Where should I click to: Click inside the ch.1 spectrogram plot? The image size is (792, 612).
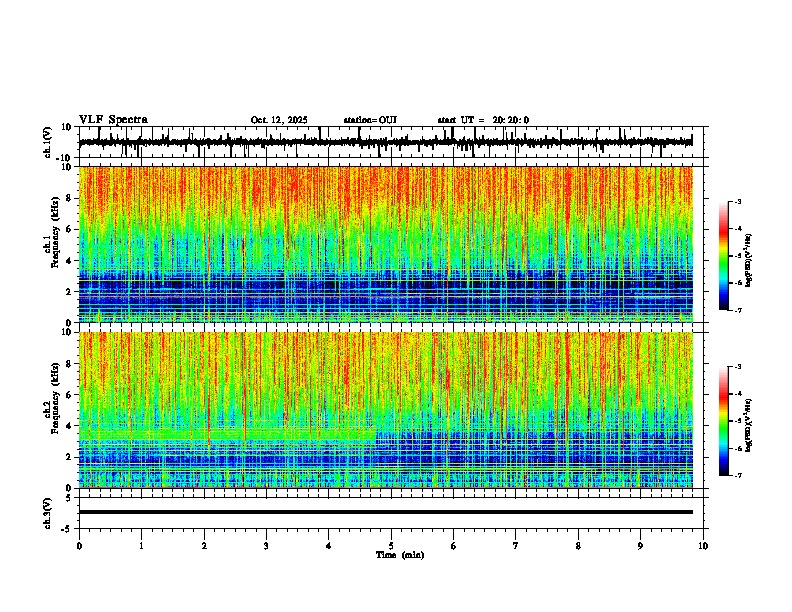(x=385, y=244)
